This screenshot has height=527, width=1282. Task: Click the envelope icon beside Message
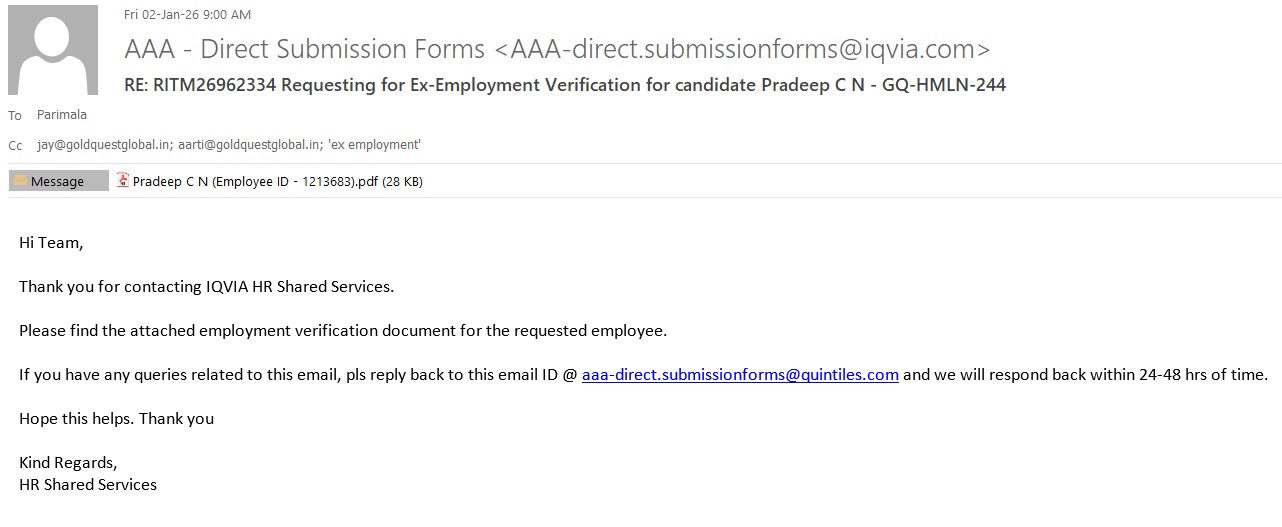pos(20,181)
